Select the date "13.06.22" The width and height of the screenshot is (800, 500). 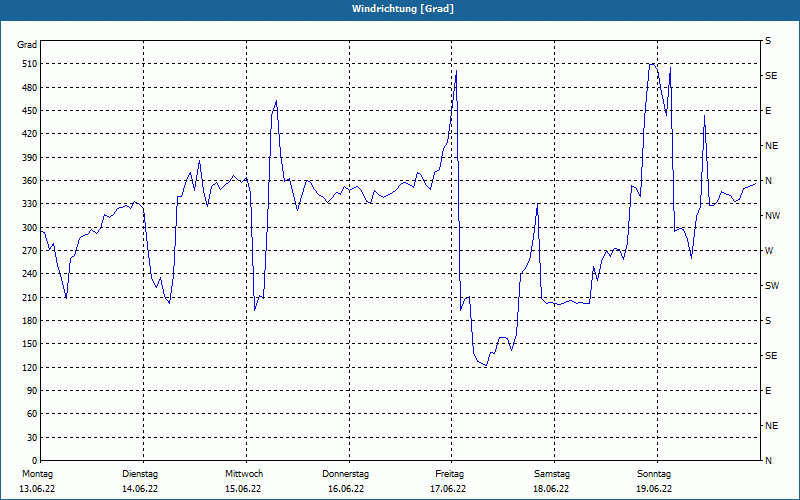(x=37, y=489)
